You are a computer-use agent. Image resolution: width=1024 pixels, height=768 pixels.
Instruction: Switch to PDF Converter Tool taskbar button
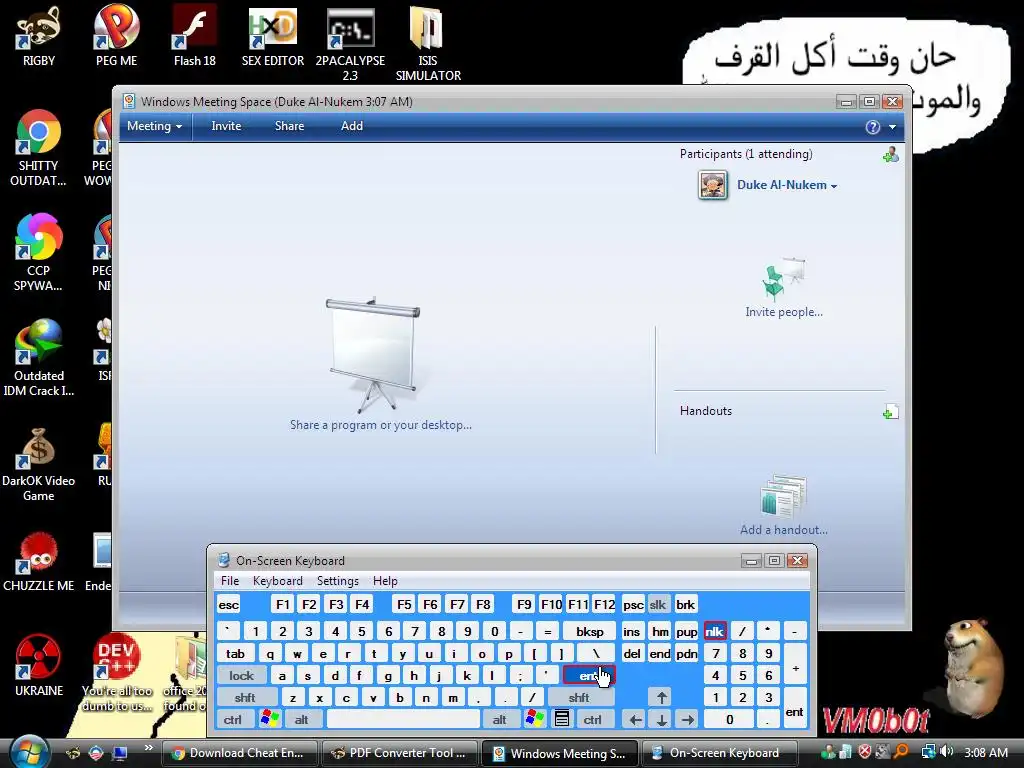(400, 753)
